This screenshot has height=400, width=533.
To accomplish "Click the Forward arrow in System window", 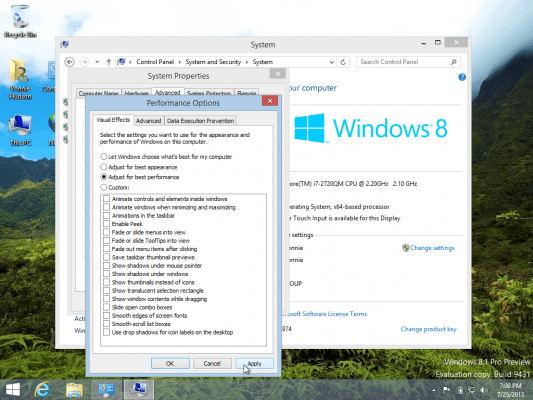I will tap(84, 62).
